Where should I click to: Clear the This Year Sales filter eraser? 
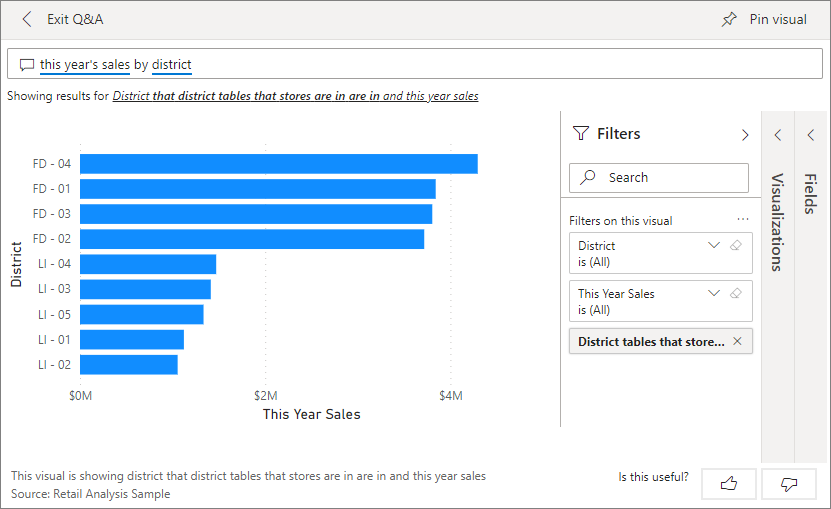[737, 294]
